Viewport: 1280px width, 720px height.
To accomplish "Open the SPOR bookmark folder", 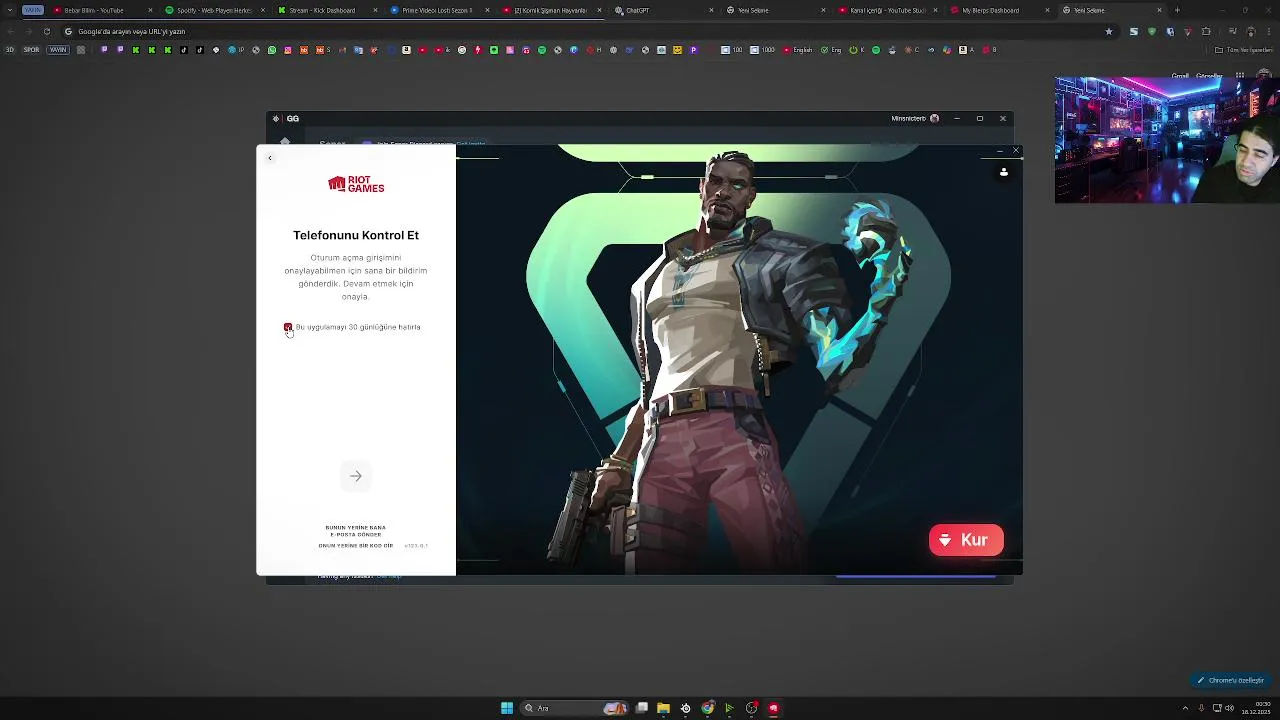I will [x=31, y=50].
